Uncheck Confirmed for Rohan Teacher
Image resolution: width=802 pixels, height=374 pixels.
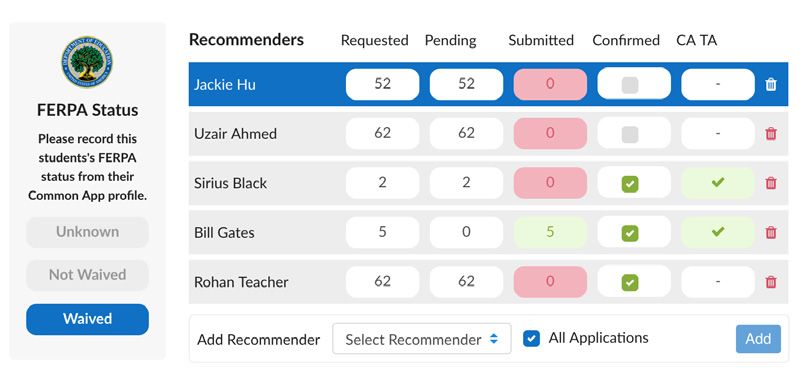(x=630, y=282)
